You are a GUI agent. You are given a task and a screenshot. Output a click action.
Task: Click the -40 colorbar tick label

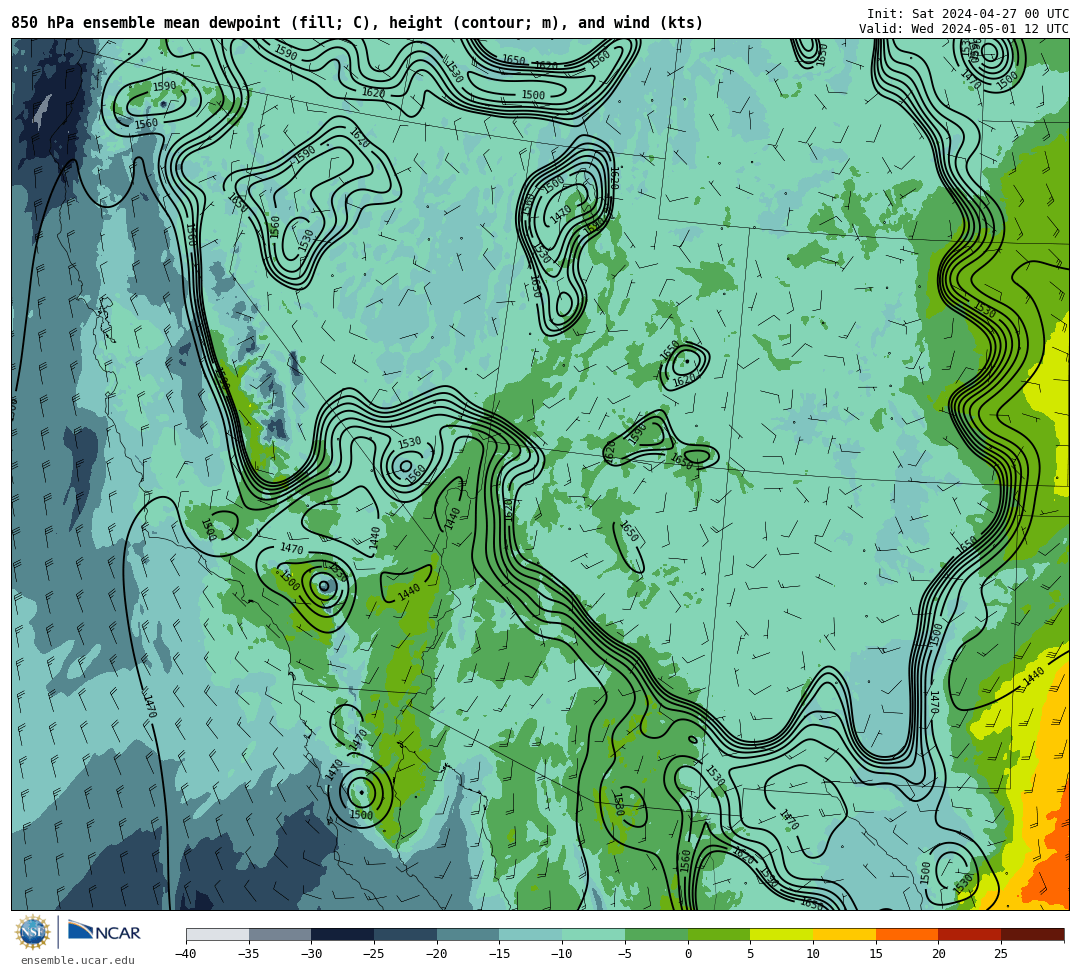(185, 954)
